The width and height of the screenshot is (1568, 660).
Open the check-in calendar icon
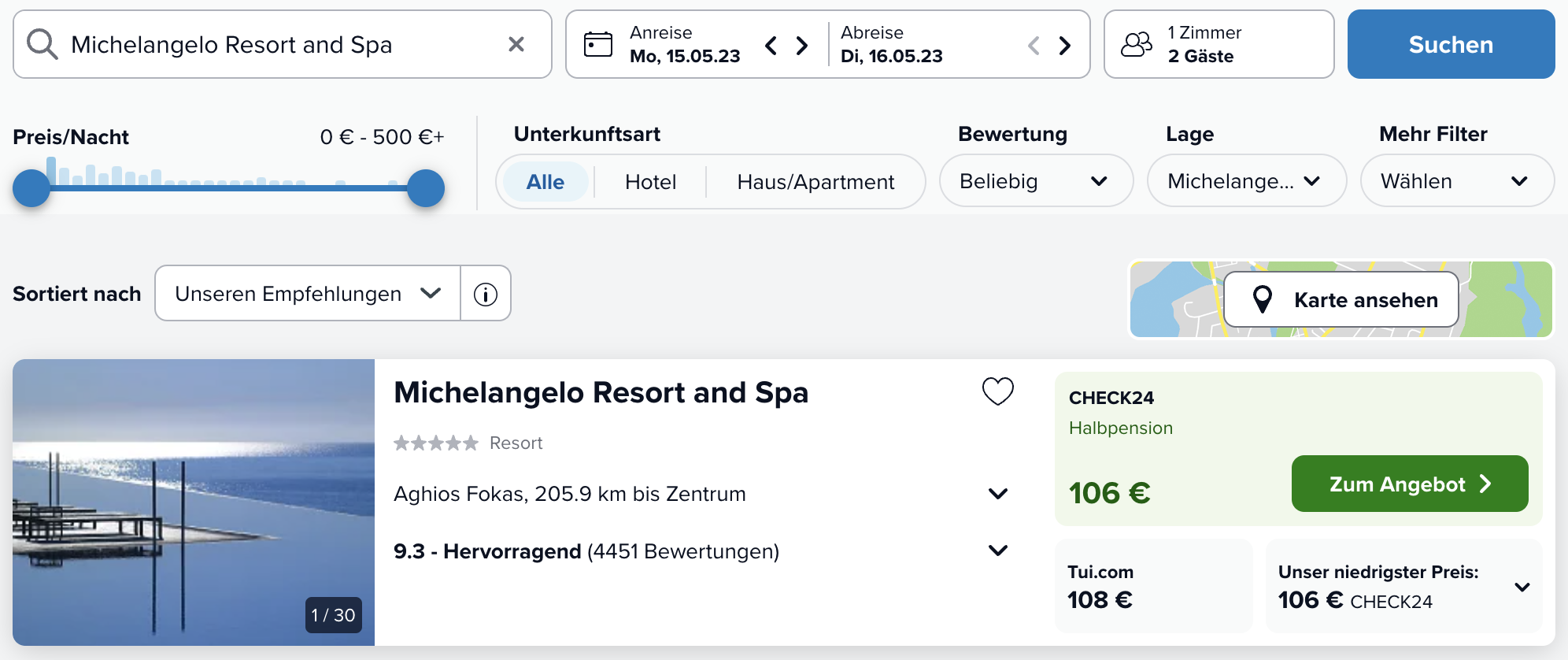tap(598, 44)
